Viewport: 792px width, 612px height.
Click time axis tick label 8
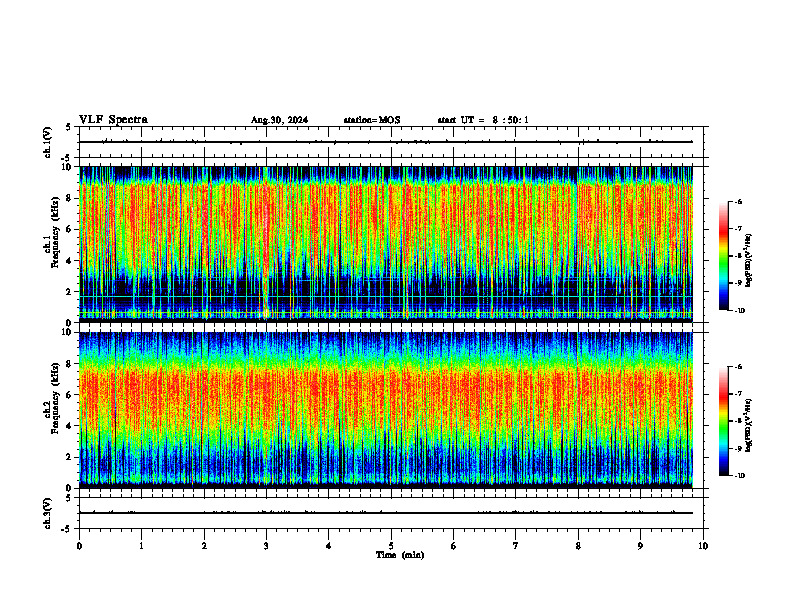[x=578, y=546]
